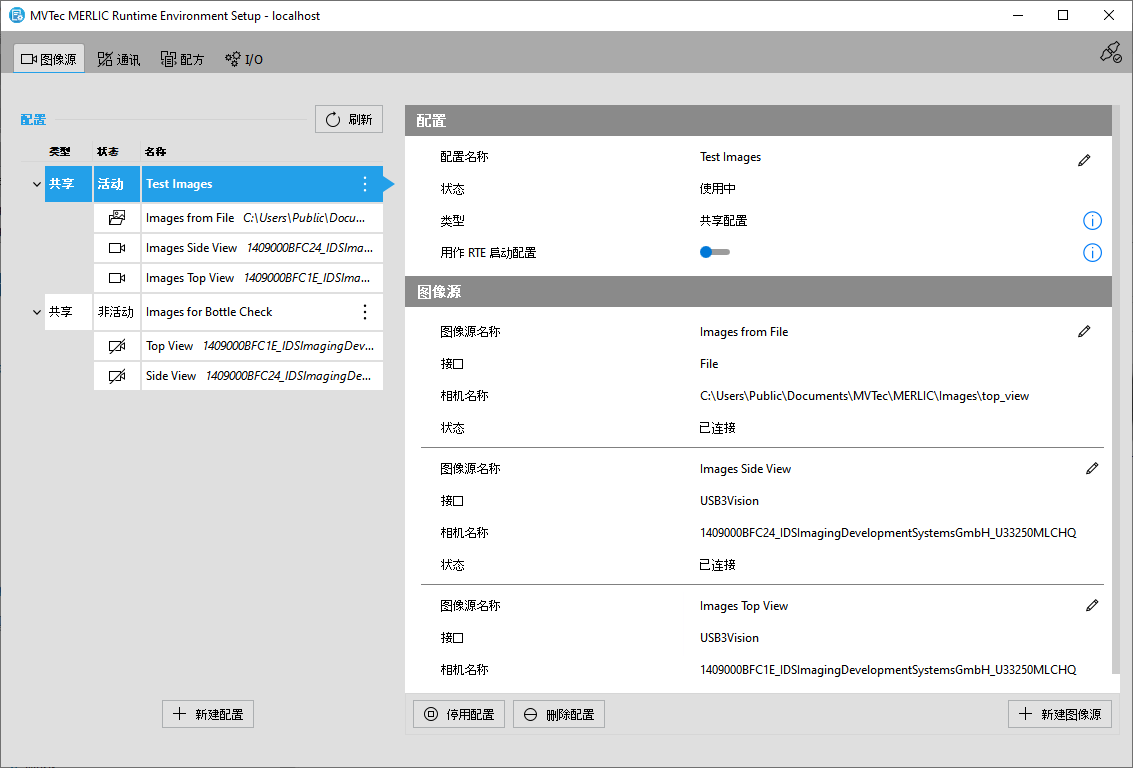Open the Test Images three-dot menu

tap(365, 184)
